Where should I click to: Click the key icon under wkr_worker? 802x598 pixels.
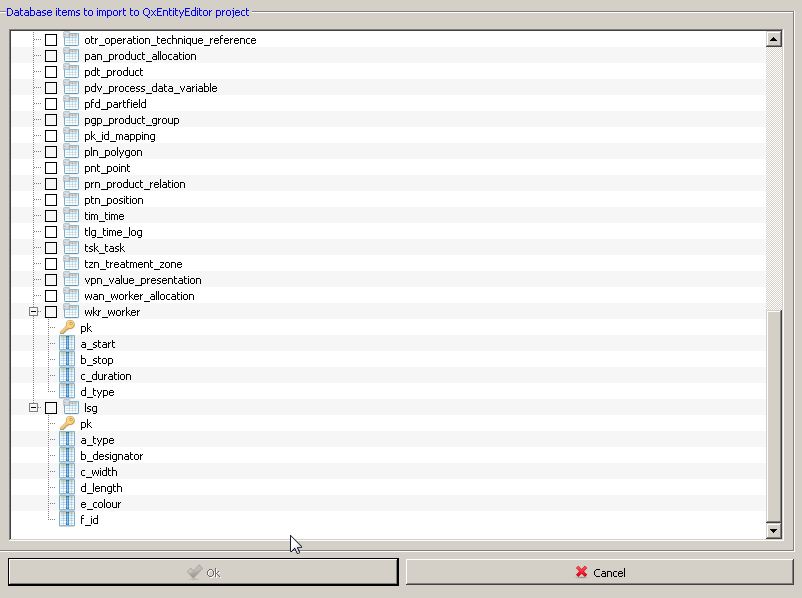coord(70,327)
